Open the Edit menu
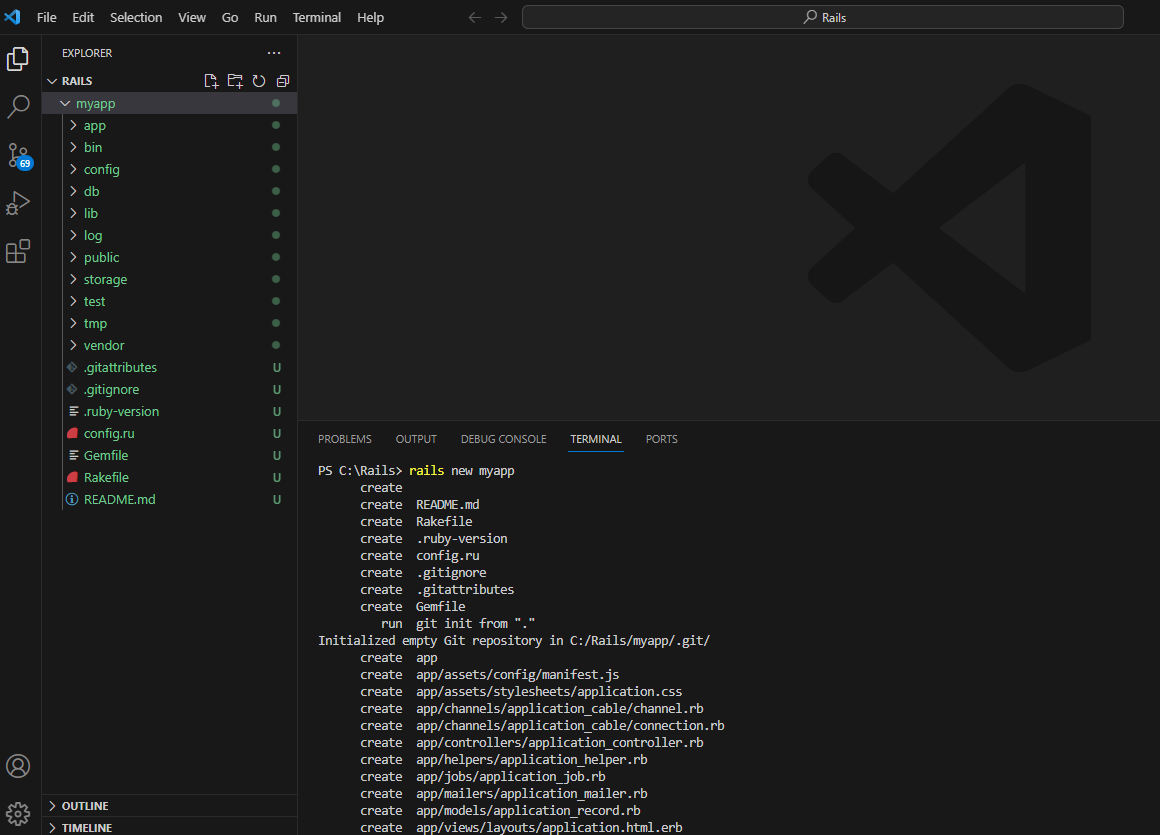Image resolution: width=1160 pixels, height=835 pixels. tap(83, 17)
